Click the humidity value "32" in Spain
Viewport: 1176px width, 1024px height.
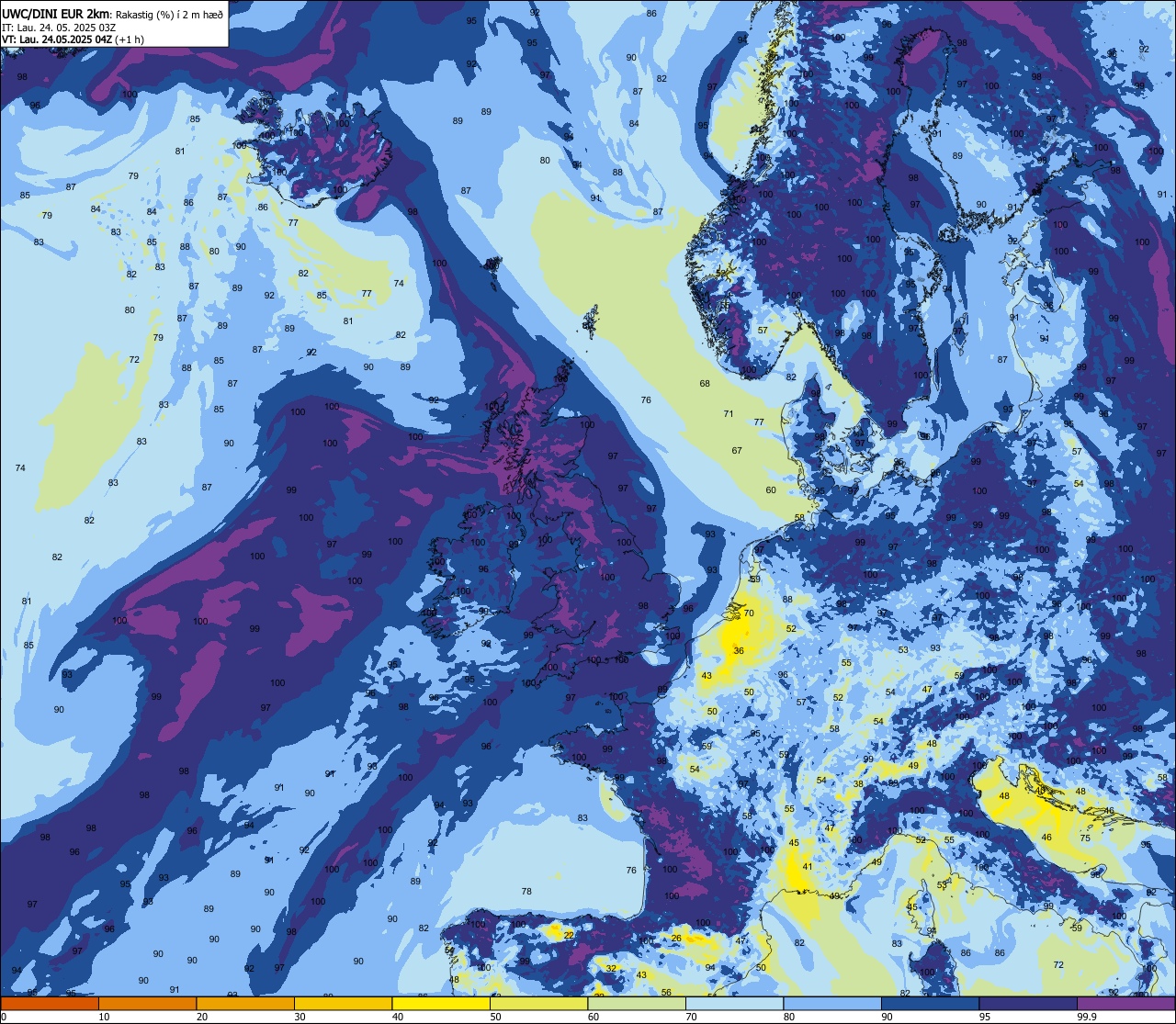611,969
